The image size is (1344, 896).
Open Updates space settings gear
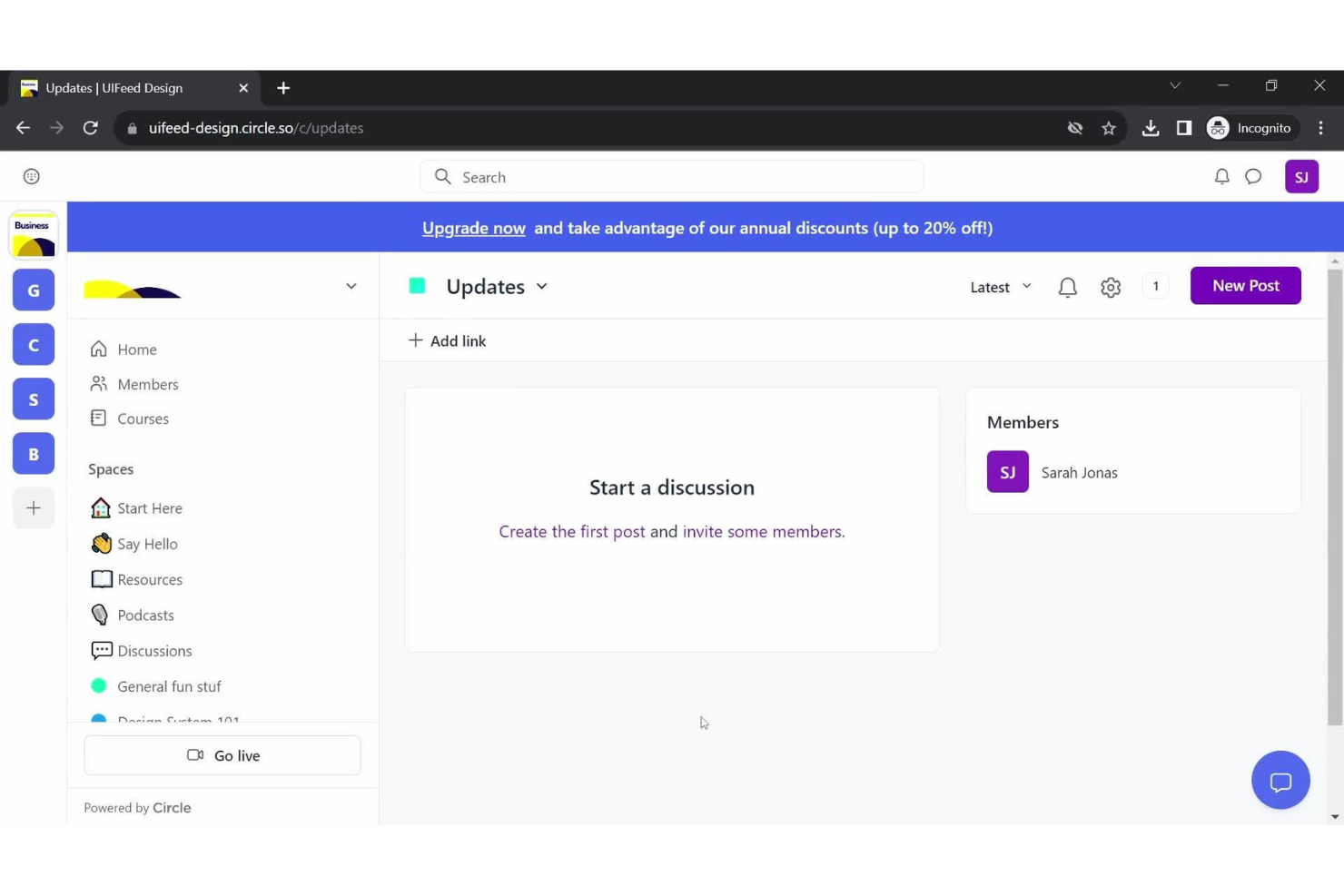(x=1111, y=287)
